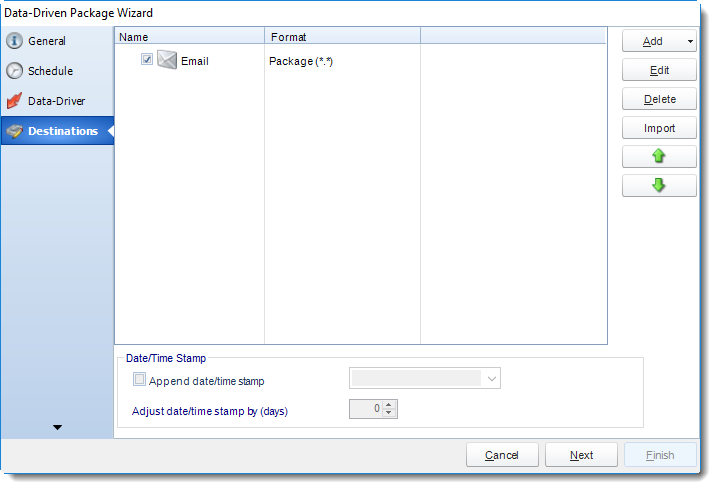Click the Date/Time Stamp group label
The width and height of the screenshot is (716, 489).
(166, 358)
